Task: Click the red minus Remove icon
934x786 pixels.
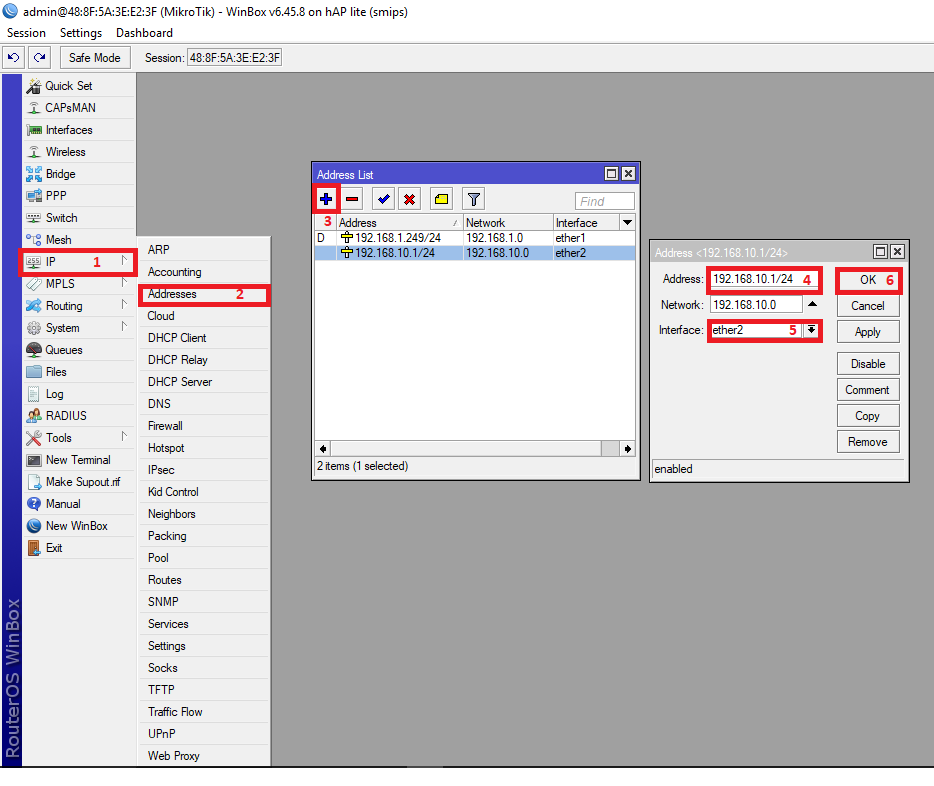Action: pos(352,199)
